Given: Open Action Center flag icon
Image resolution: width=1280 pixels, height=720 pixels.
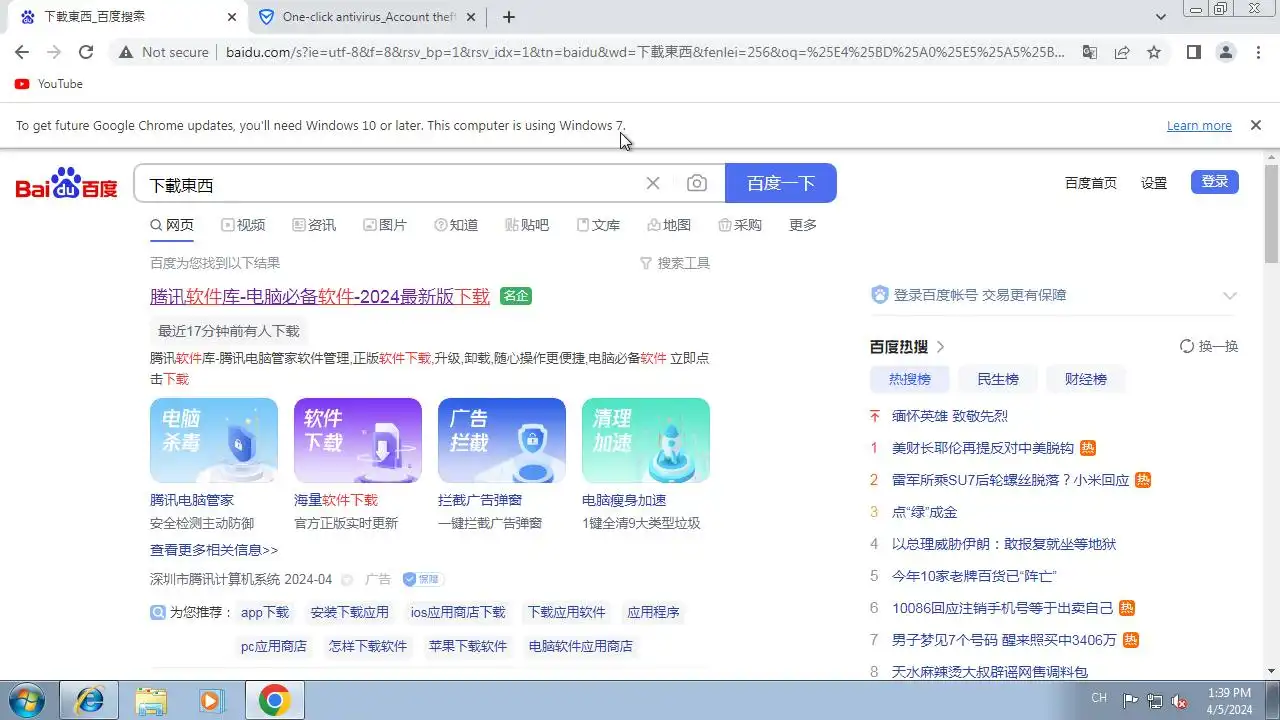Looking at the screenshot, I should 1131,701.
